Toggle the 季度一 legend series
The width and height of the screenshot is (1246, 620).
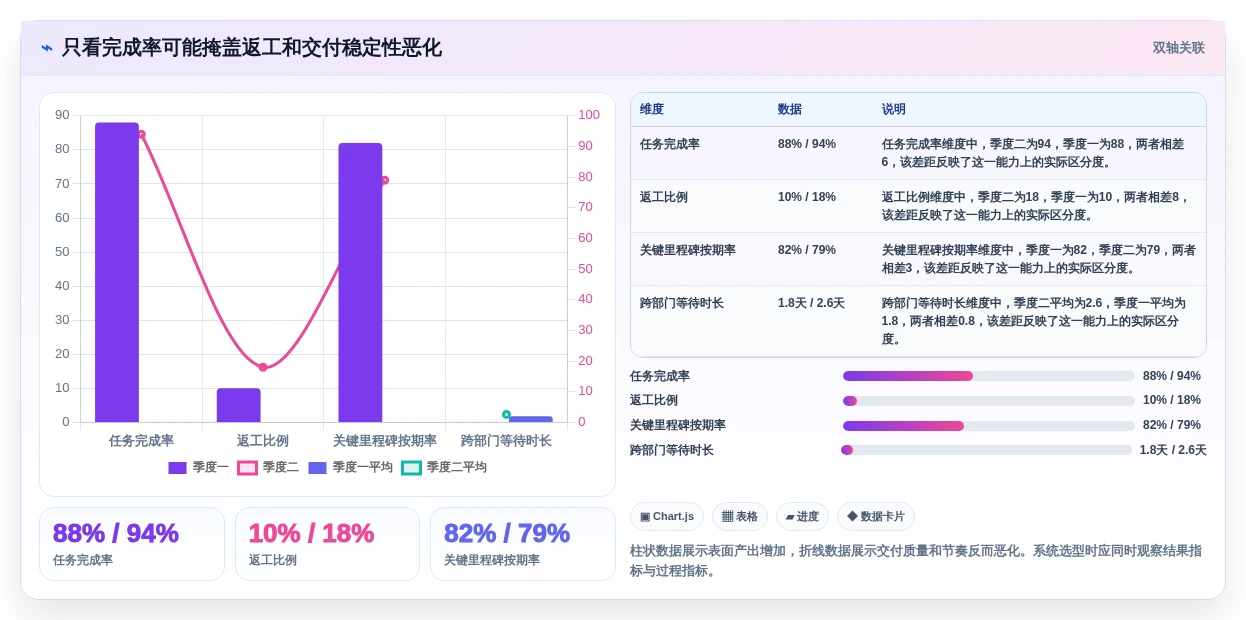click(x=198, y=467)
